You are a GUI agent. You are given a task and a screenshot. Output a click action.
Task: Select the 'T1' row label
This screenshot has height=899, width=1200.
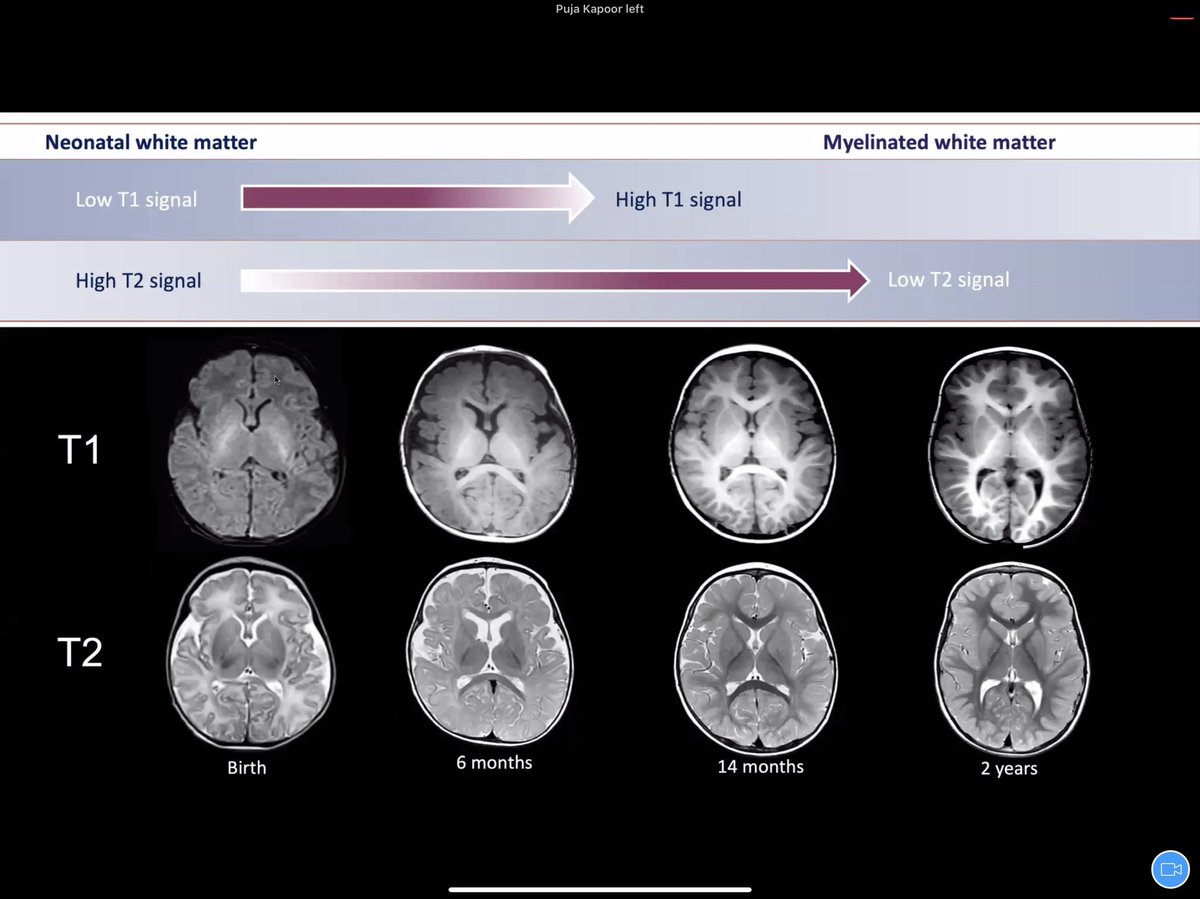(x=79, y=451)
